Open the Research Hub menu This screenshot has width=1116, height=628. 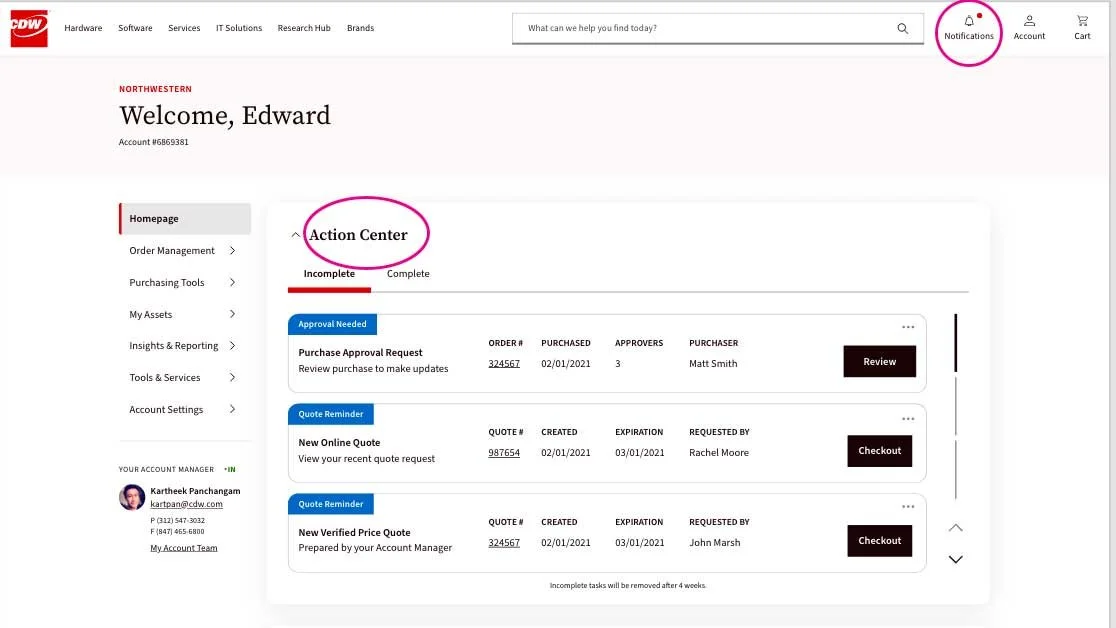pyautogui.click(x=304, y=28)
